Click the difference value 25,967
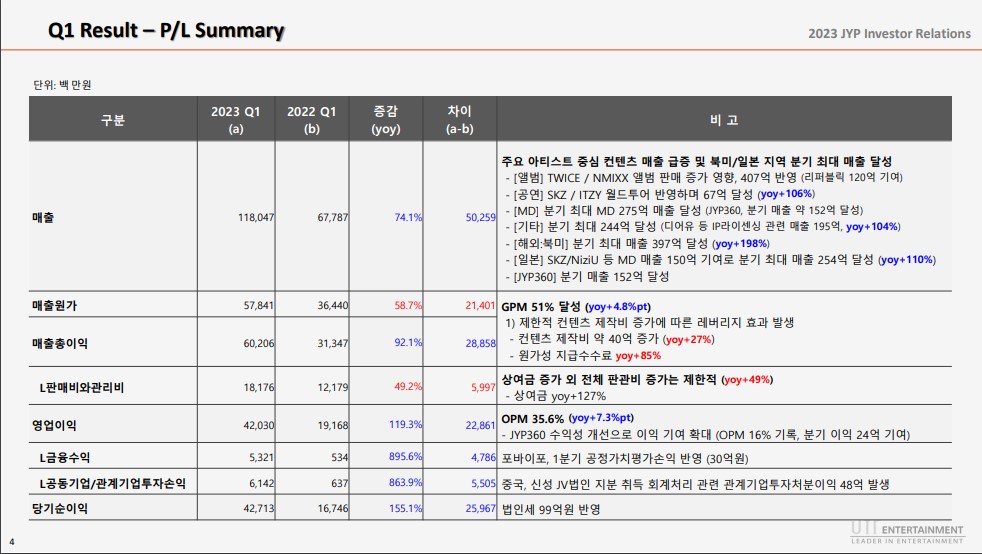Screen dimensions: 982x554 pyautogui.click(x=480, y=508)
